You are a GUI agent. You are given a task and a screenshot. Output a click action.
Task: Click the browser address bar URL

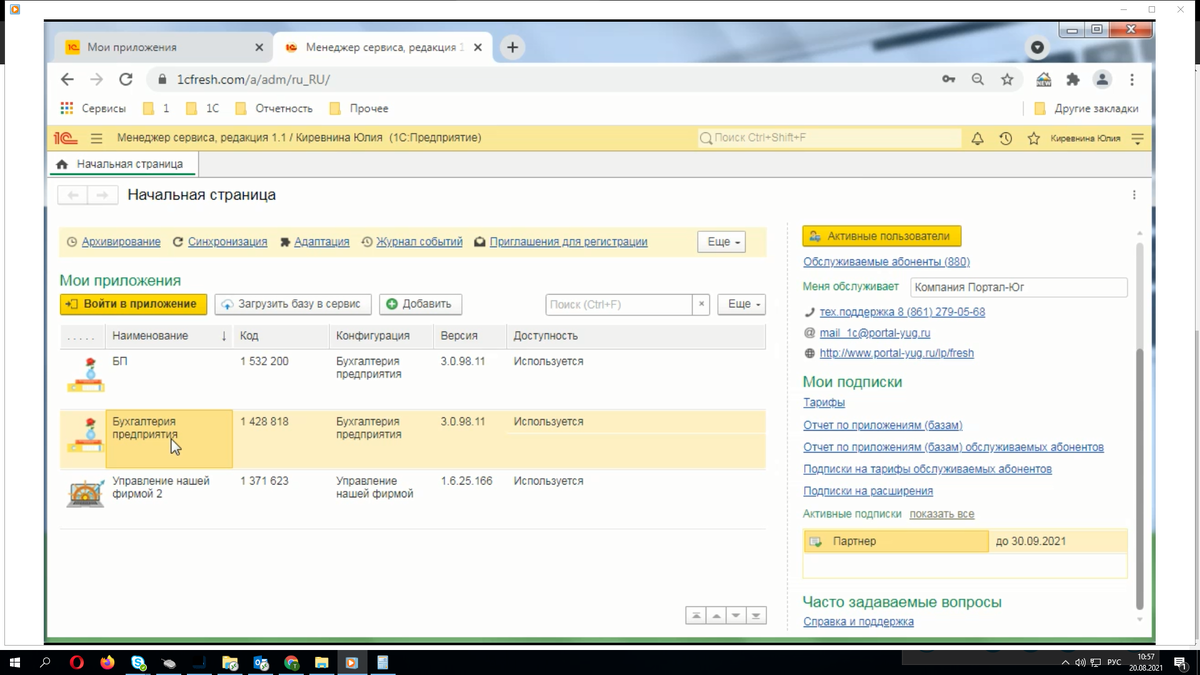pyautogui.click(x=253, y=80)
